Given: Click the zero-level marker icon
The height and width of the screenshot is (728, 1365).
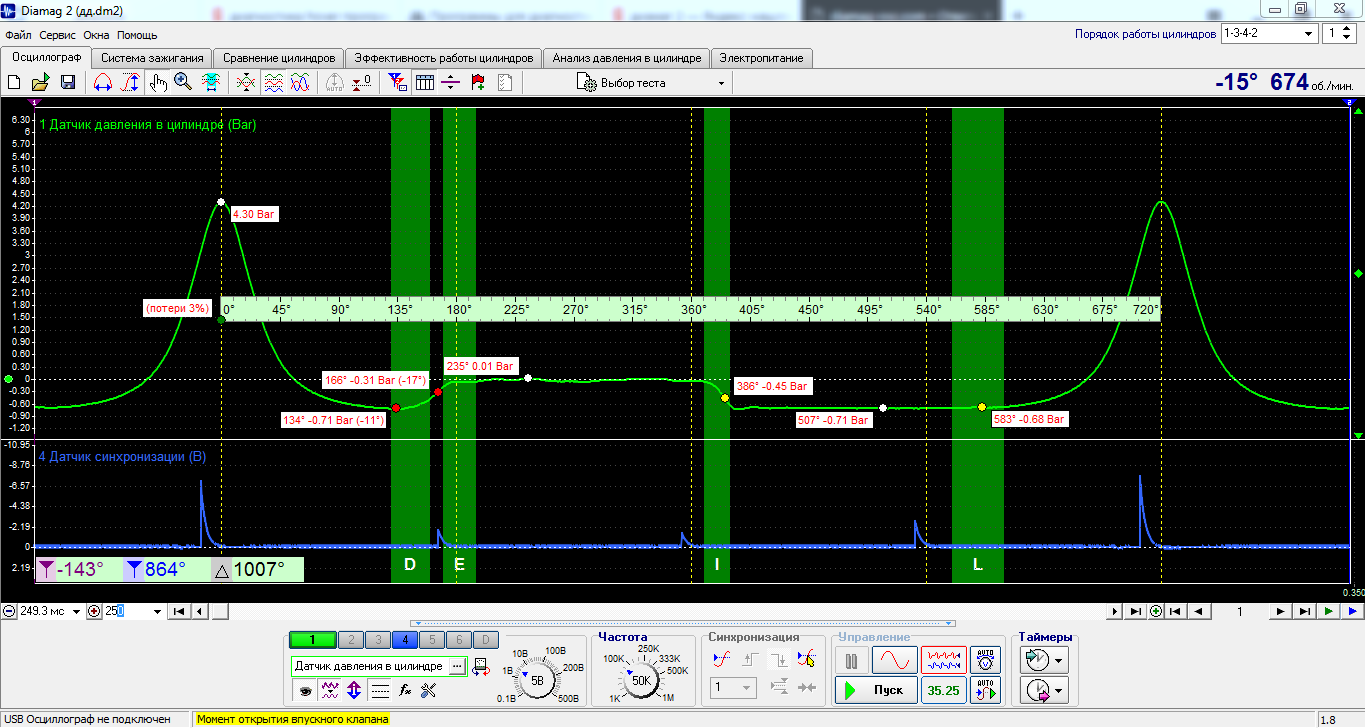Looking at the screenshot, I should coord(363,83).
